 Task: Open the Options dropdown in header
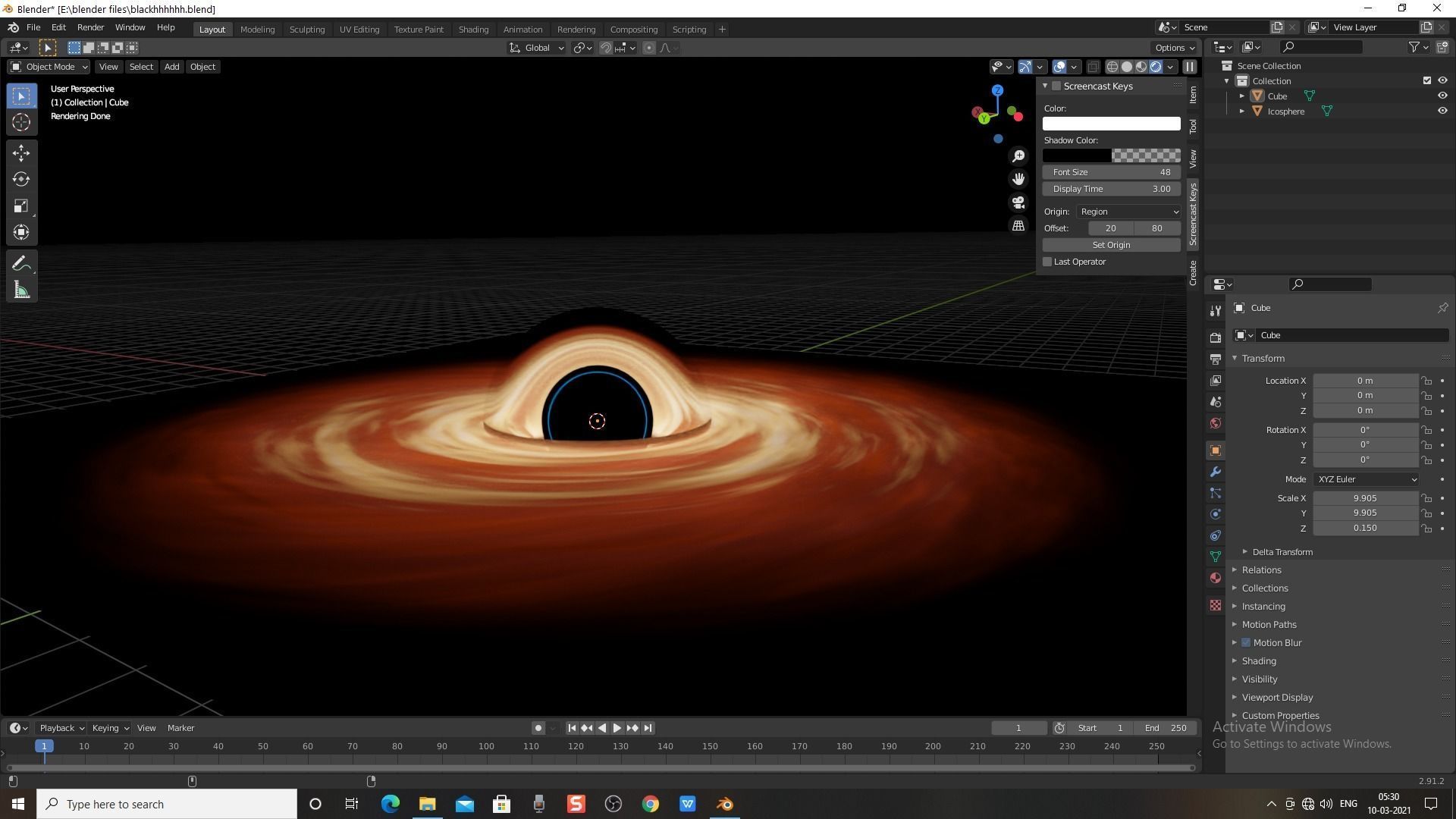[x=1175, y=48]
